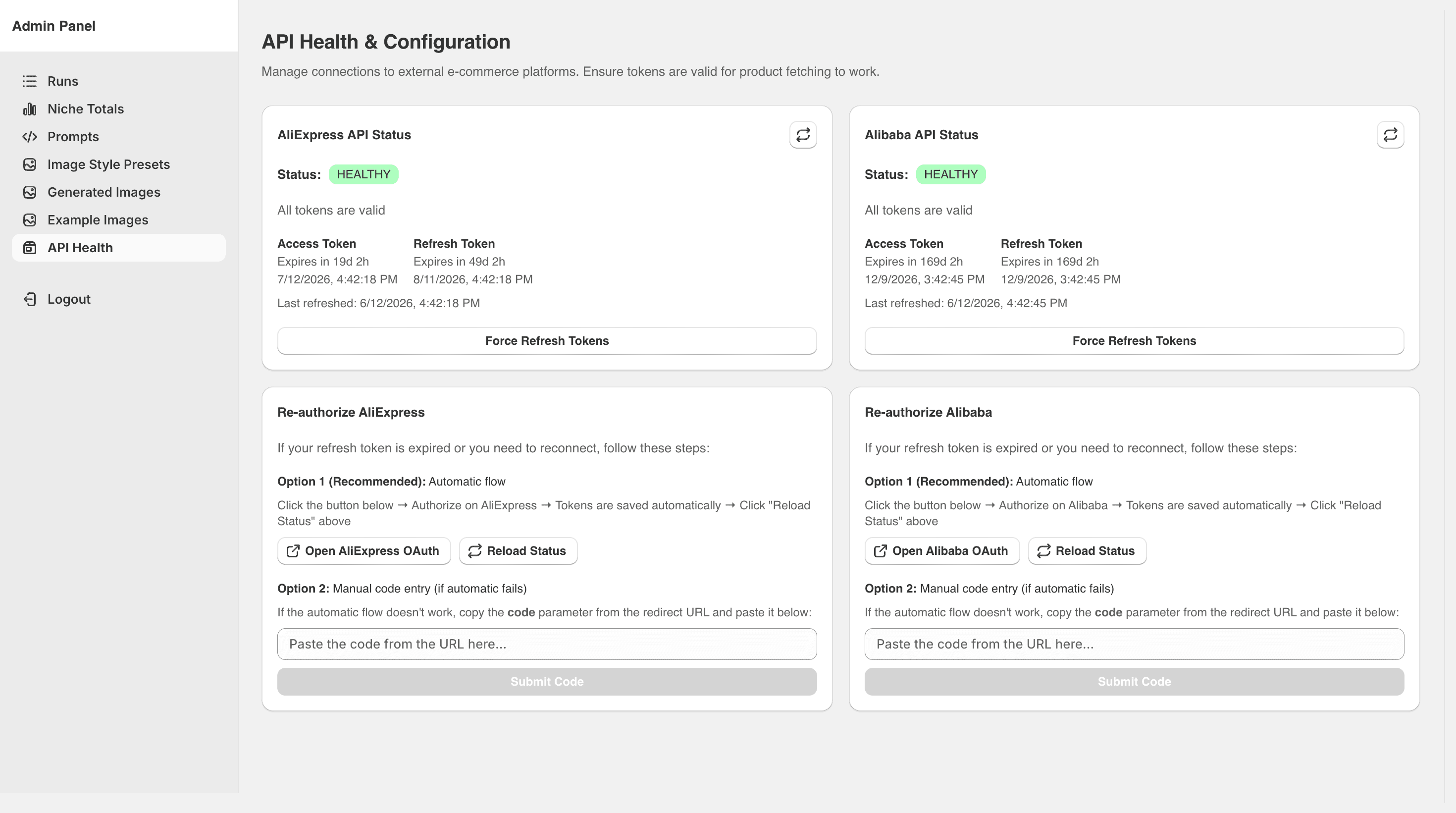Click Reload Status under Re-authorize Alibaba
This screenshot has height=813, width=1456.
(1087, 550)
